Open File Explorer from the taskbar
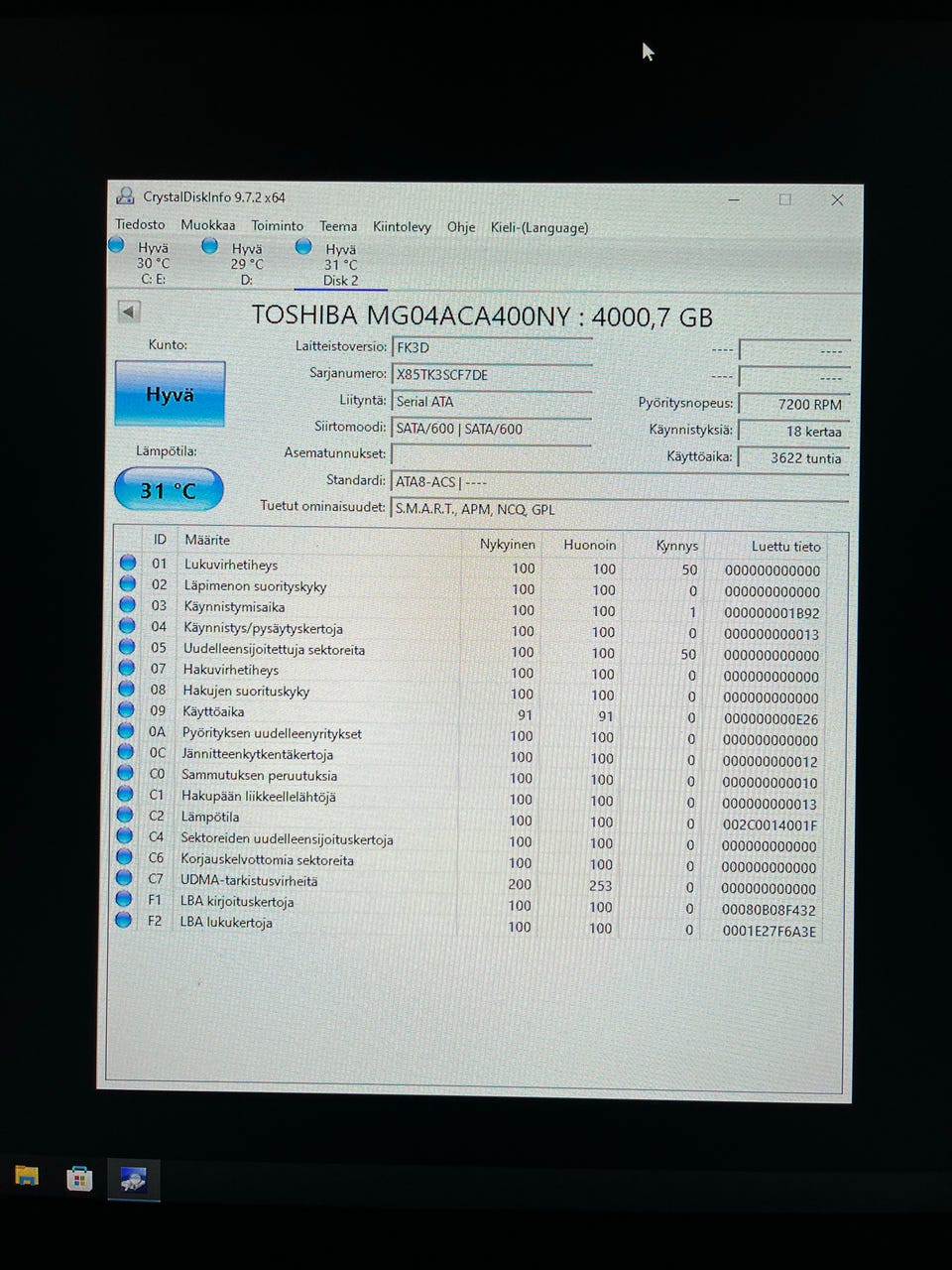952x1270 pixels. (x=27, y=1177)
